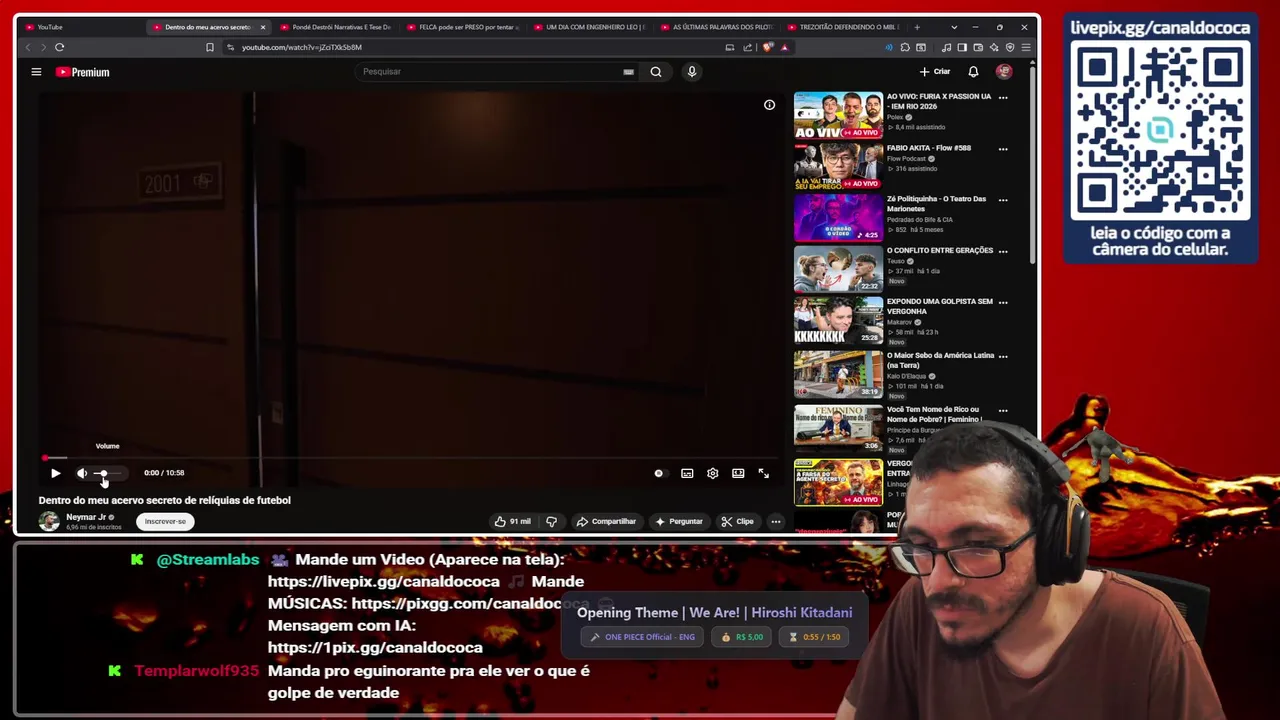Screen dimensions: 1280x720
Task: Start voice search with the microphone
Action: tap(691, 72)
